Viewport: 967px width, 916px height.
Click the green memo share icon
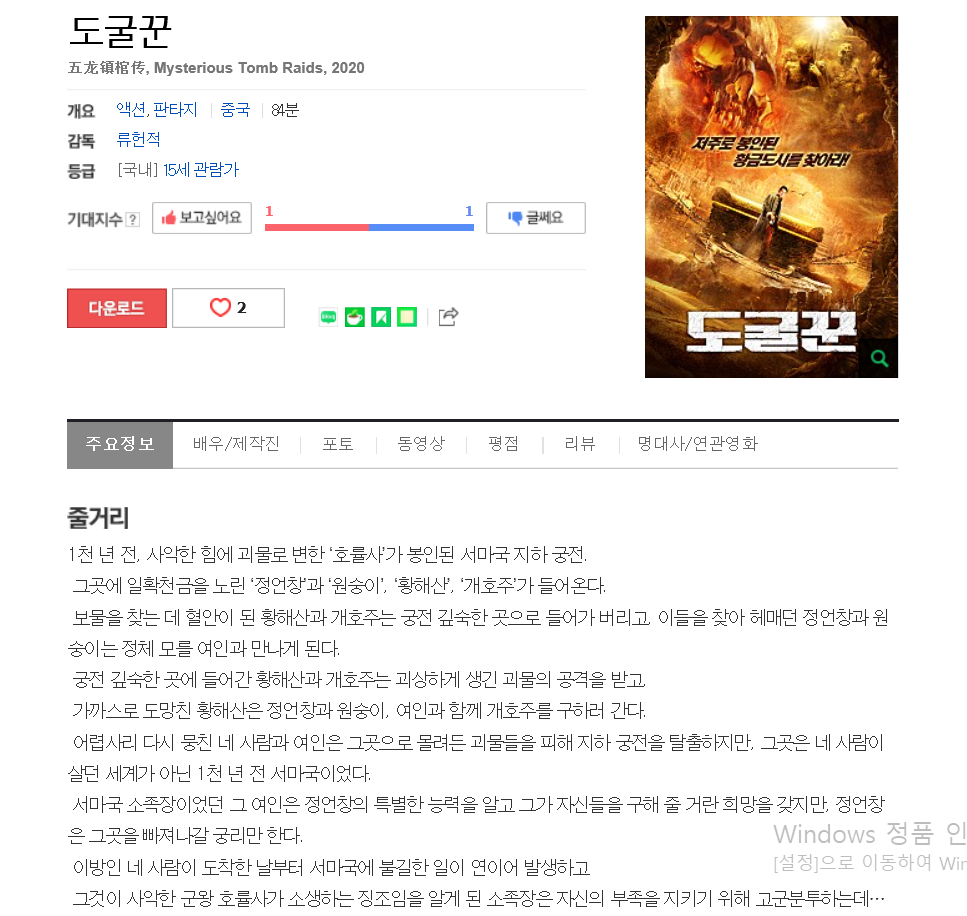click(x=407, y=317)
